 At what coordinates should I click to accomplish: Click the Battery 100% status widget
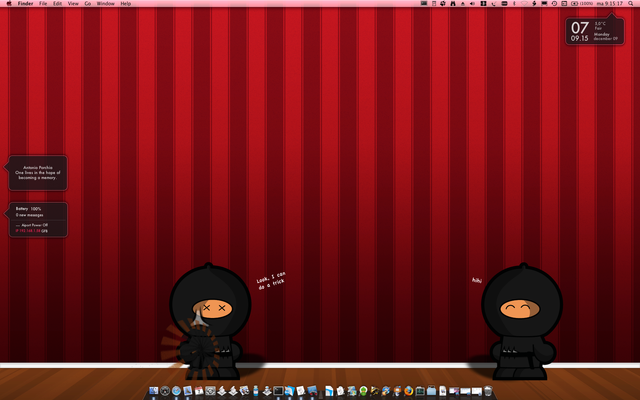point(38,219)
